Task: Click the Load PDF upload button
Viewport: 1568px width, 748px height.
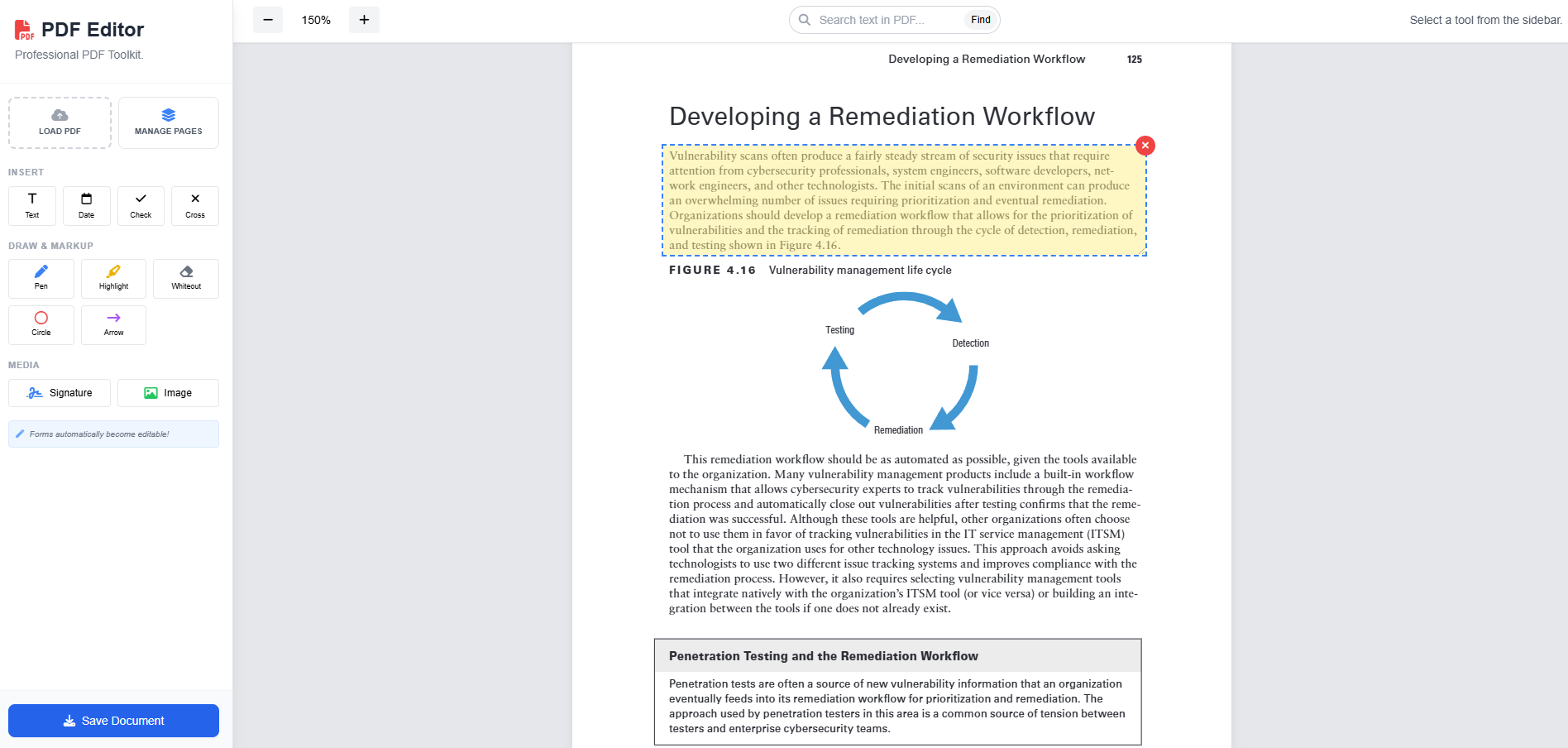Action: tap(60, 122)
